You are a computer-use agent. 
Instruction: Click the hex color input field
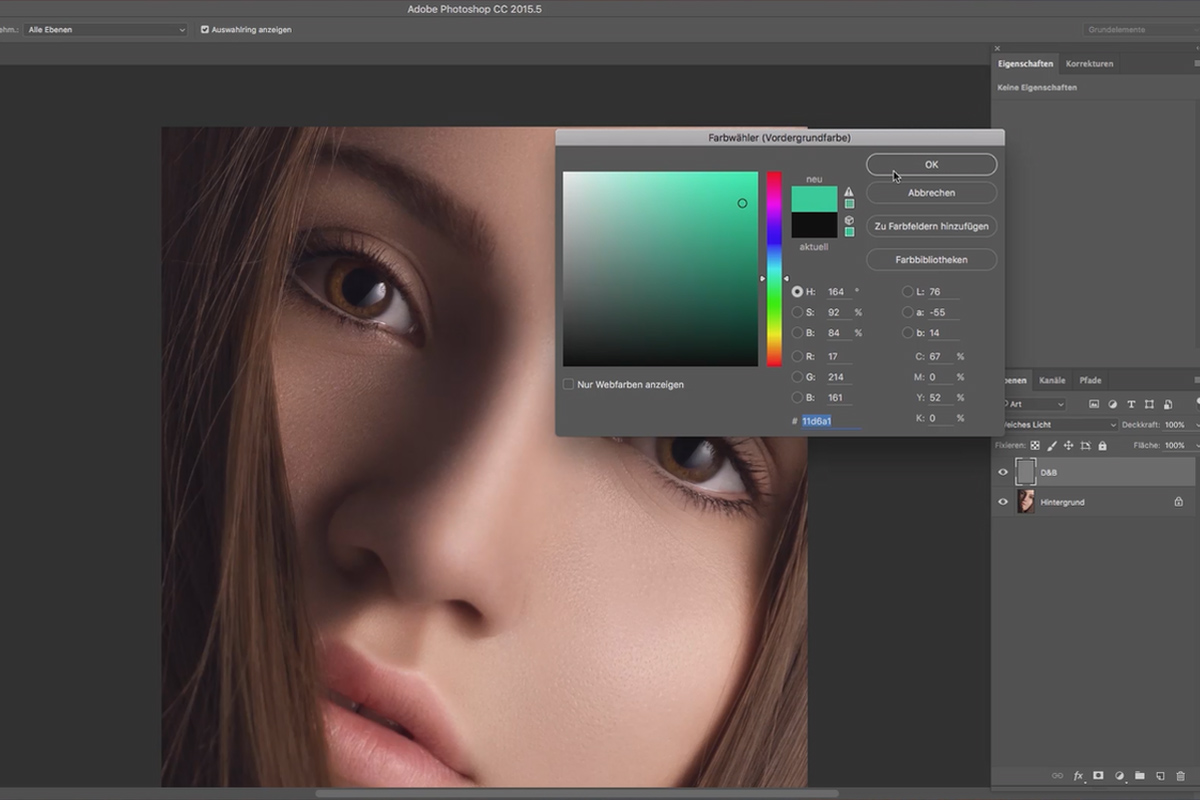[831, 421]
